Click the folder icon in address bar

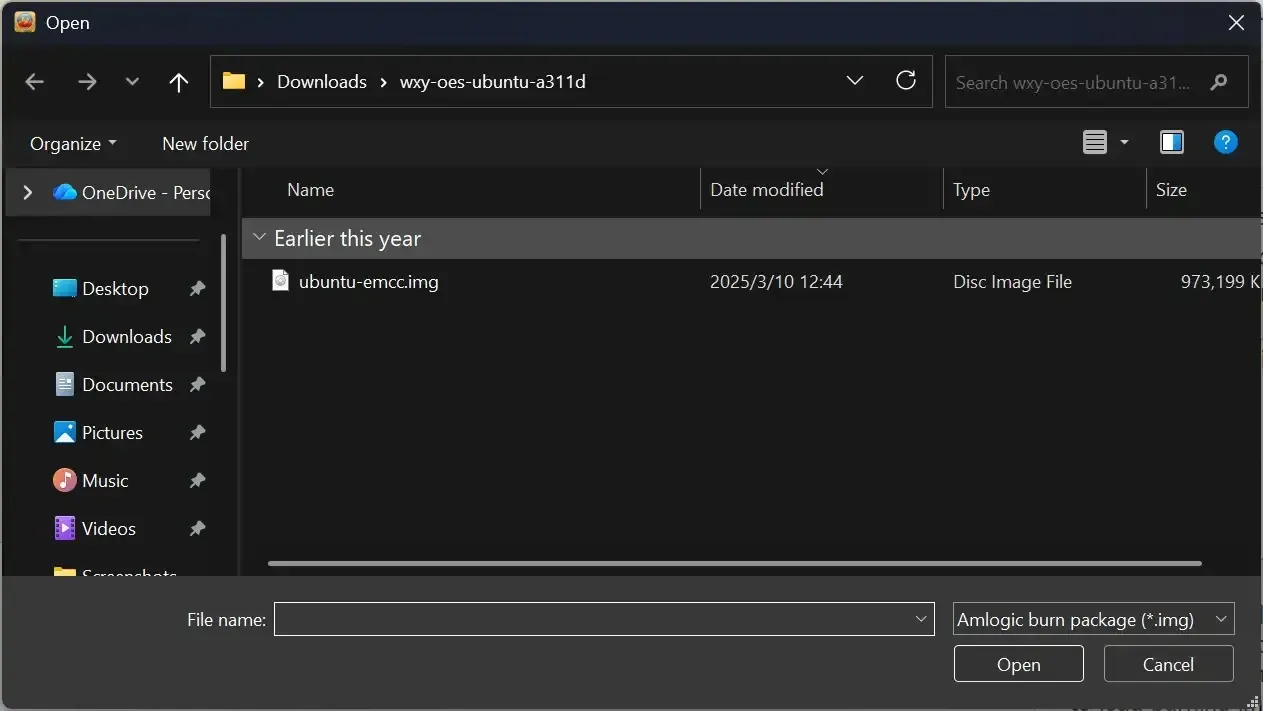click(234, 81)
